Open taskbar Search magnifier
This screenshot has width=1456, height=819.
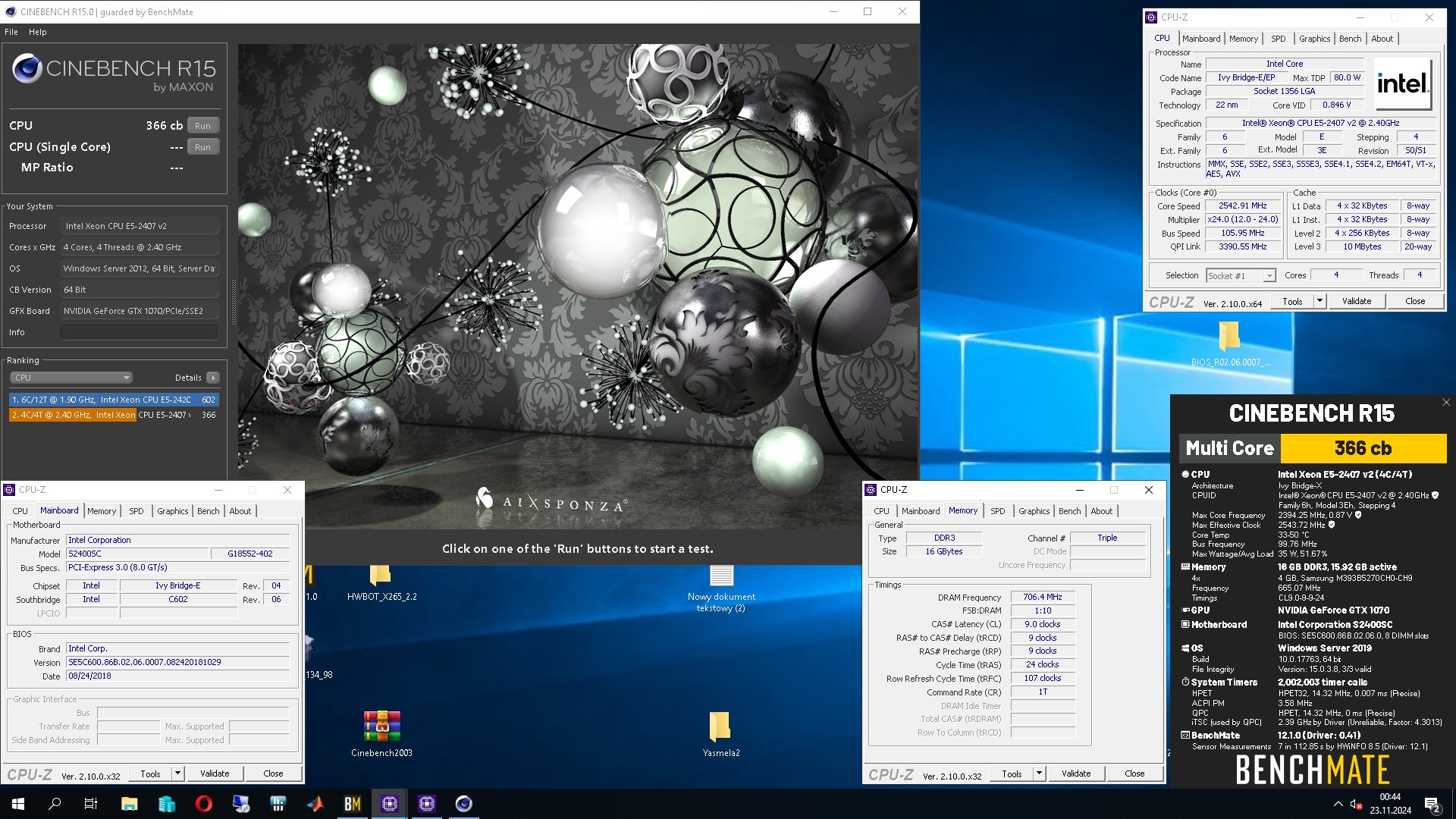[x=55, y=804]
